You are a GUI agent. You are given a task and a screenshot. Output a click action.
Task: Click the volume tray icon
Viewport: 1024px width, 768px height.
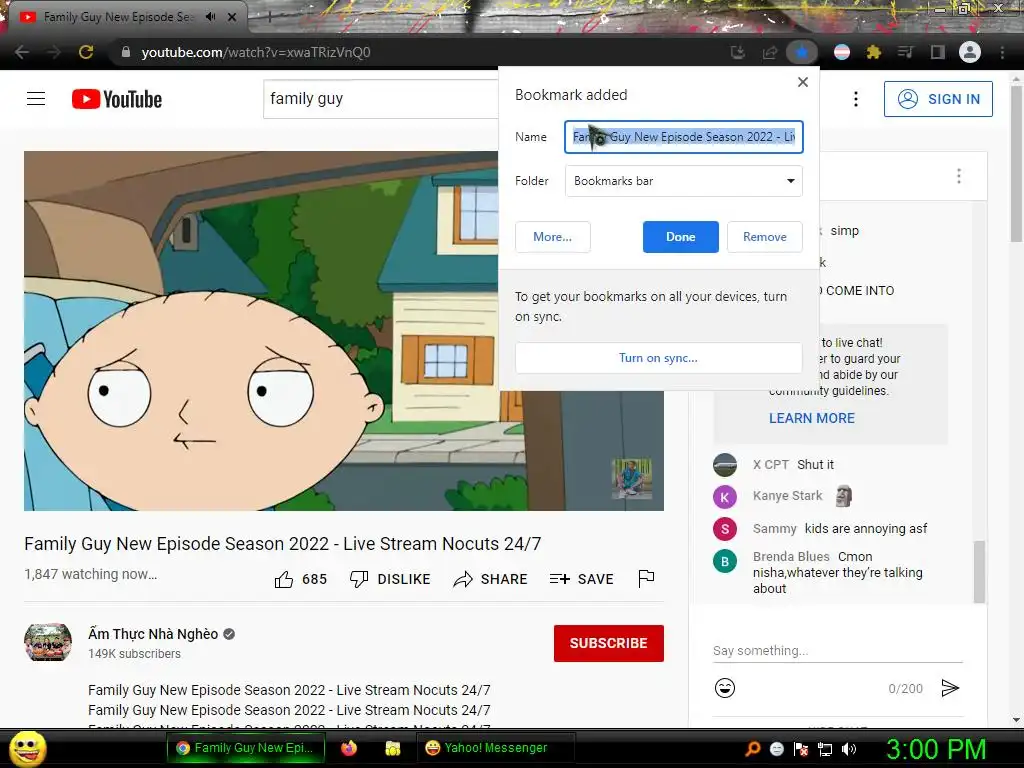point(850,749)
